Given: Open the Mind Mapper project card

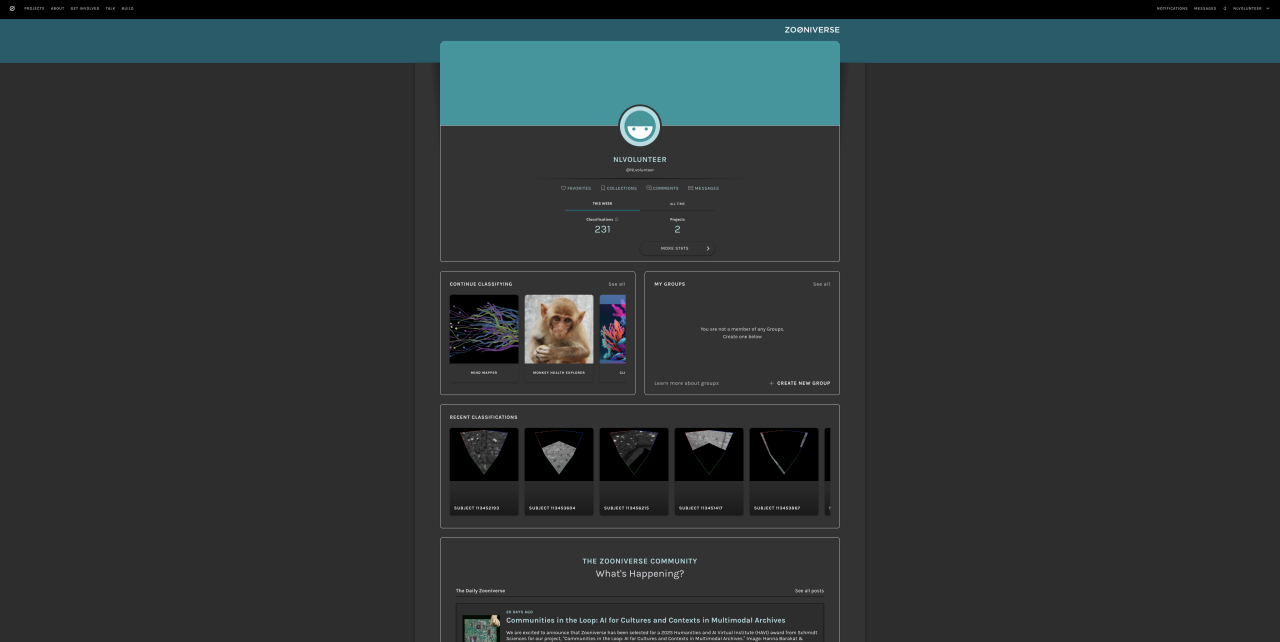Looking at the screenshot, I should pos(484,337).
